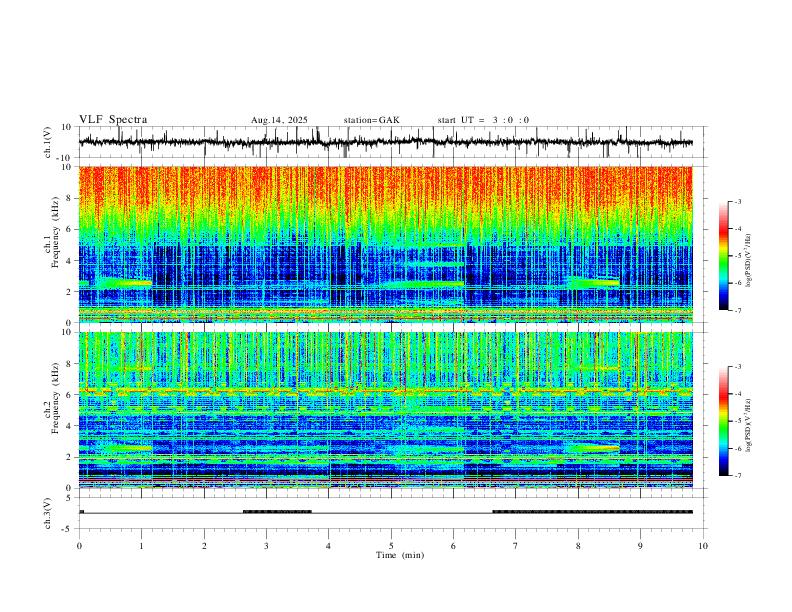Viewport: 792px width, 612px height.
Task: Click the ch.2 spectrogram color bar
Action: [x=723, y=421]
